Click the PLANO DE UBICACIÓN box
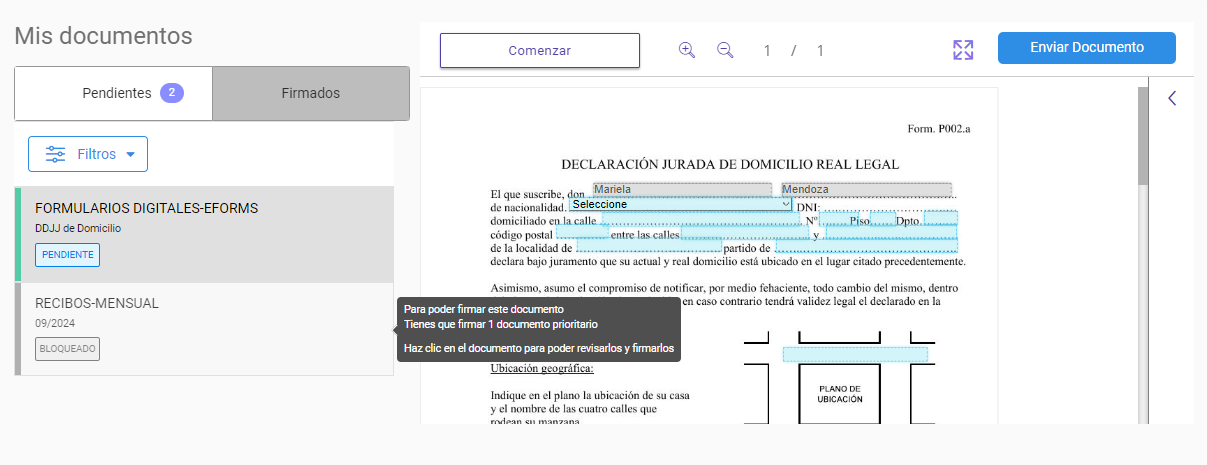1207x465 pixels. pyautogui.click(x=840, y=394)
